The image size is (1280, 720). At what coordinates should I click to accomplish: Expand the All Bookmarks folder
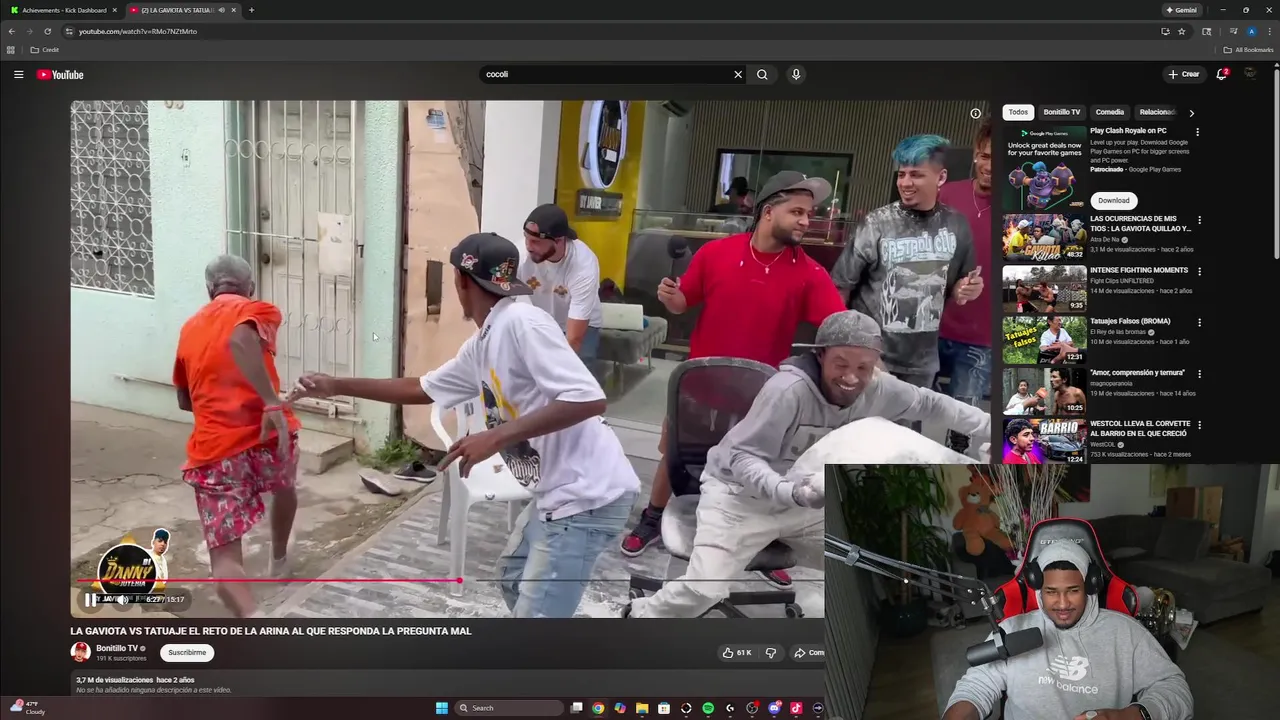click(x=1248, y=50)
